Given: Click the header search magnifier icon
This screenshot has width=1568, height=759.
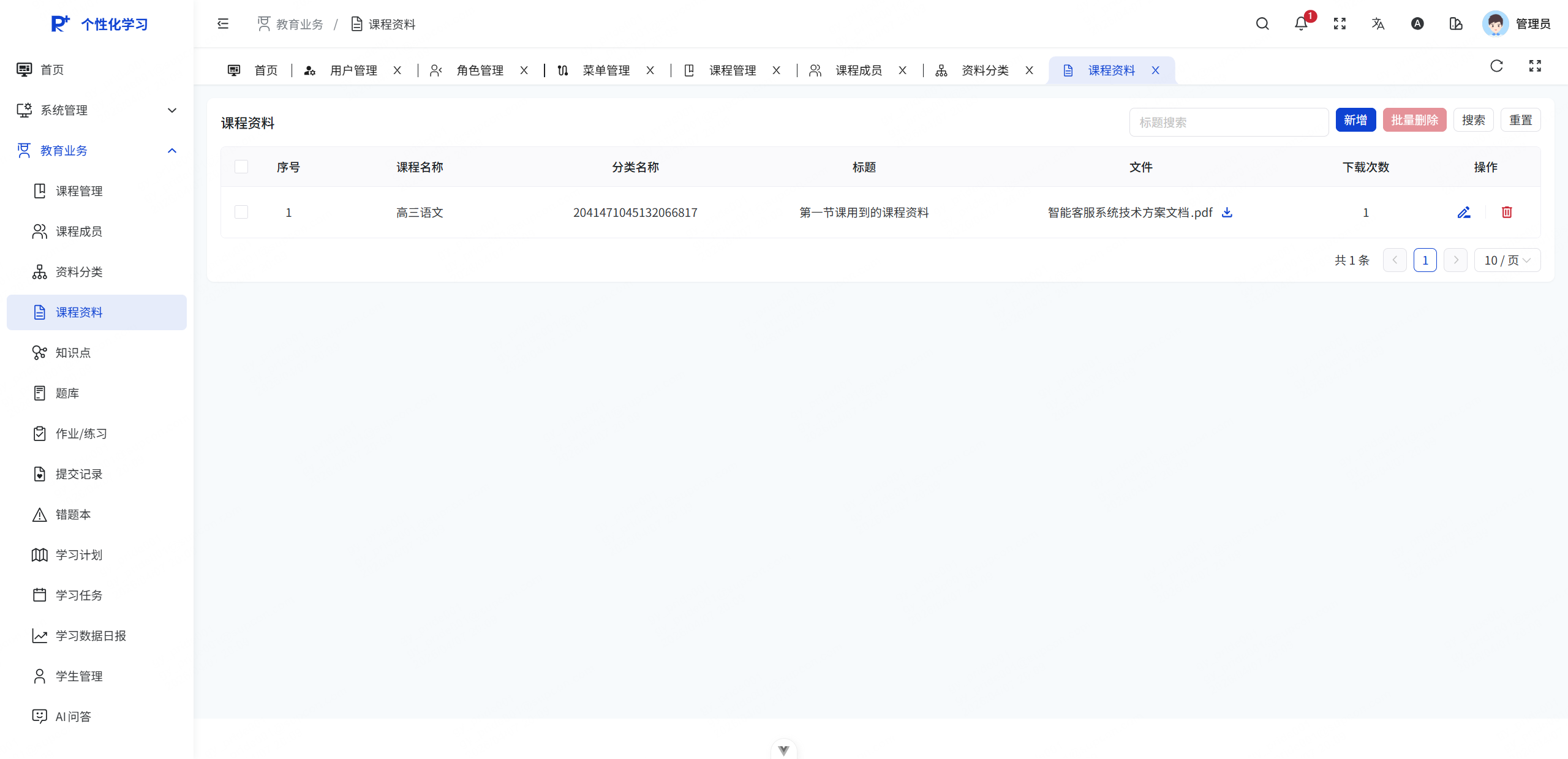Looking at the screenshot, I should click(1262, 24).
